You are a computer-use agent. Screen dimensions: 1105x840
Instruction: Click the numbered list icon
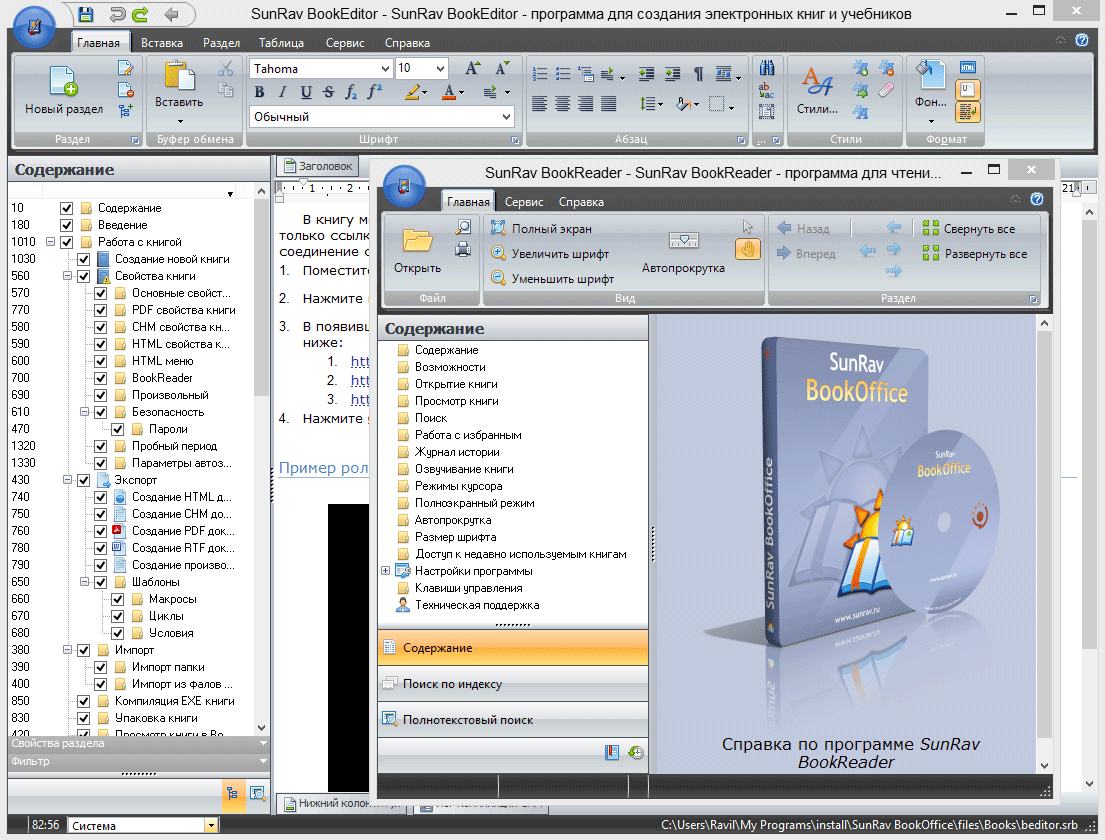pos(540,73)
